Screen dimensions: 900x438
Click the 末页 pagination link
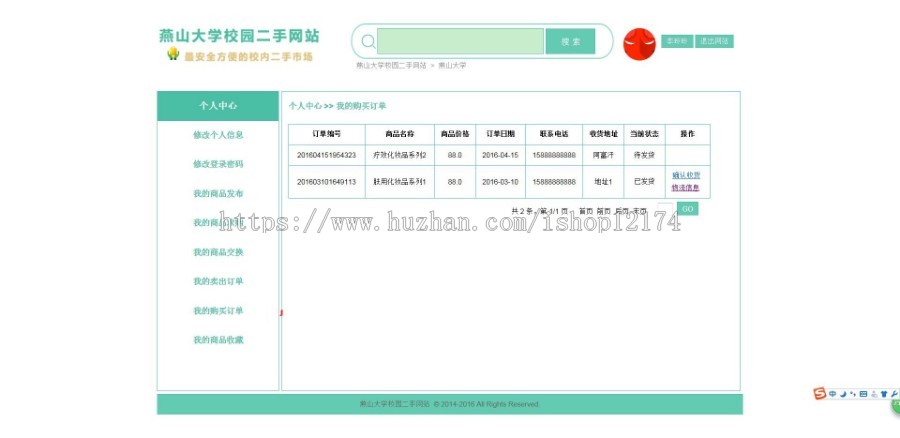639,211
